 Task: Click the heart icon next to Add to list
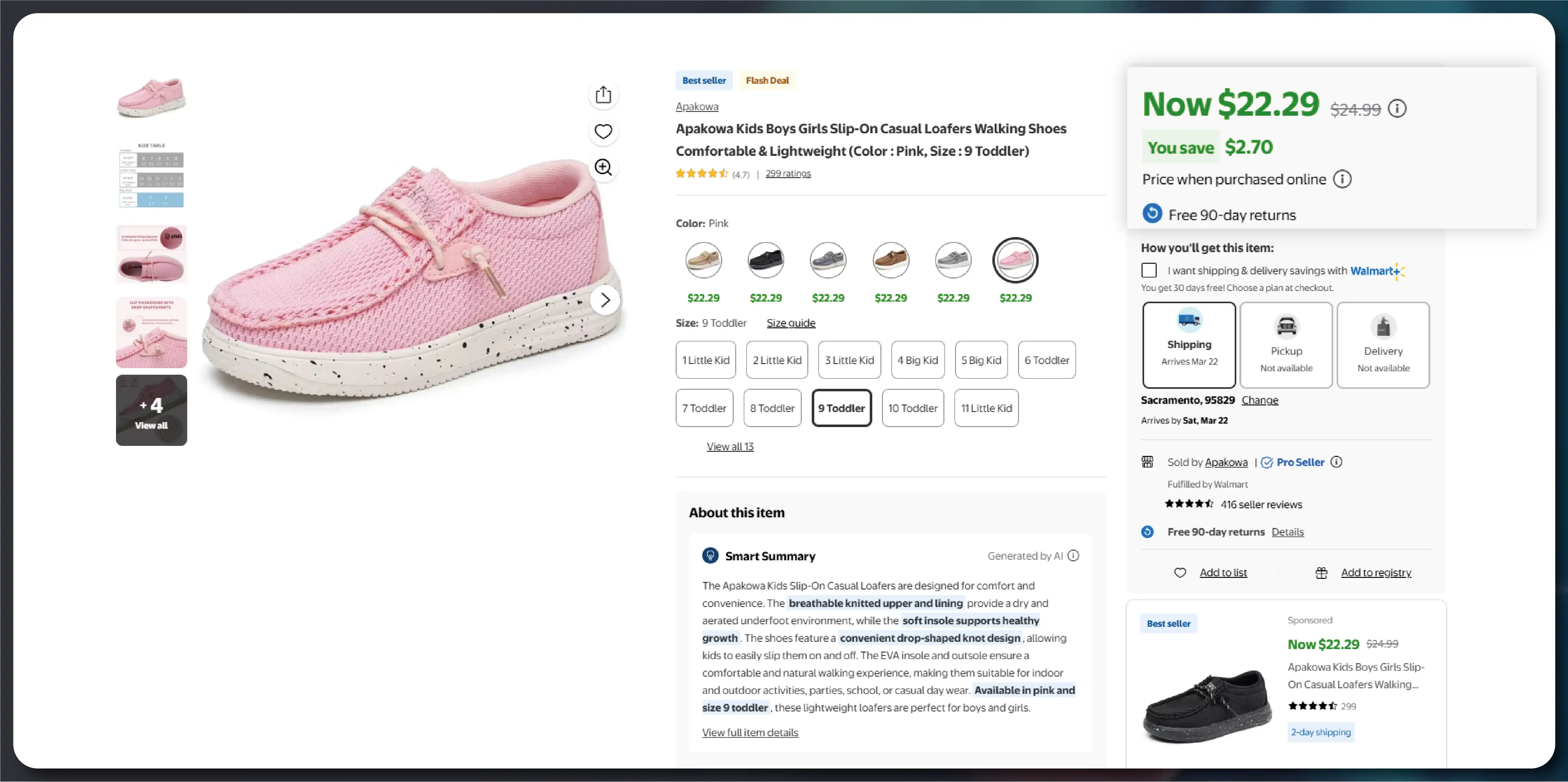click(x=1180, y=573)
